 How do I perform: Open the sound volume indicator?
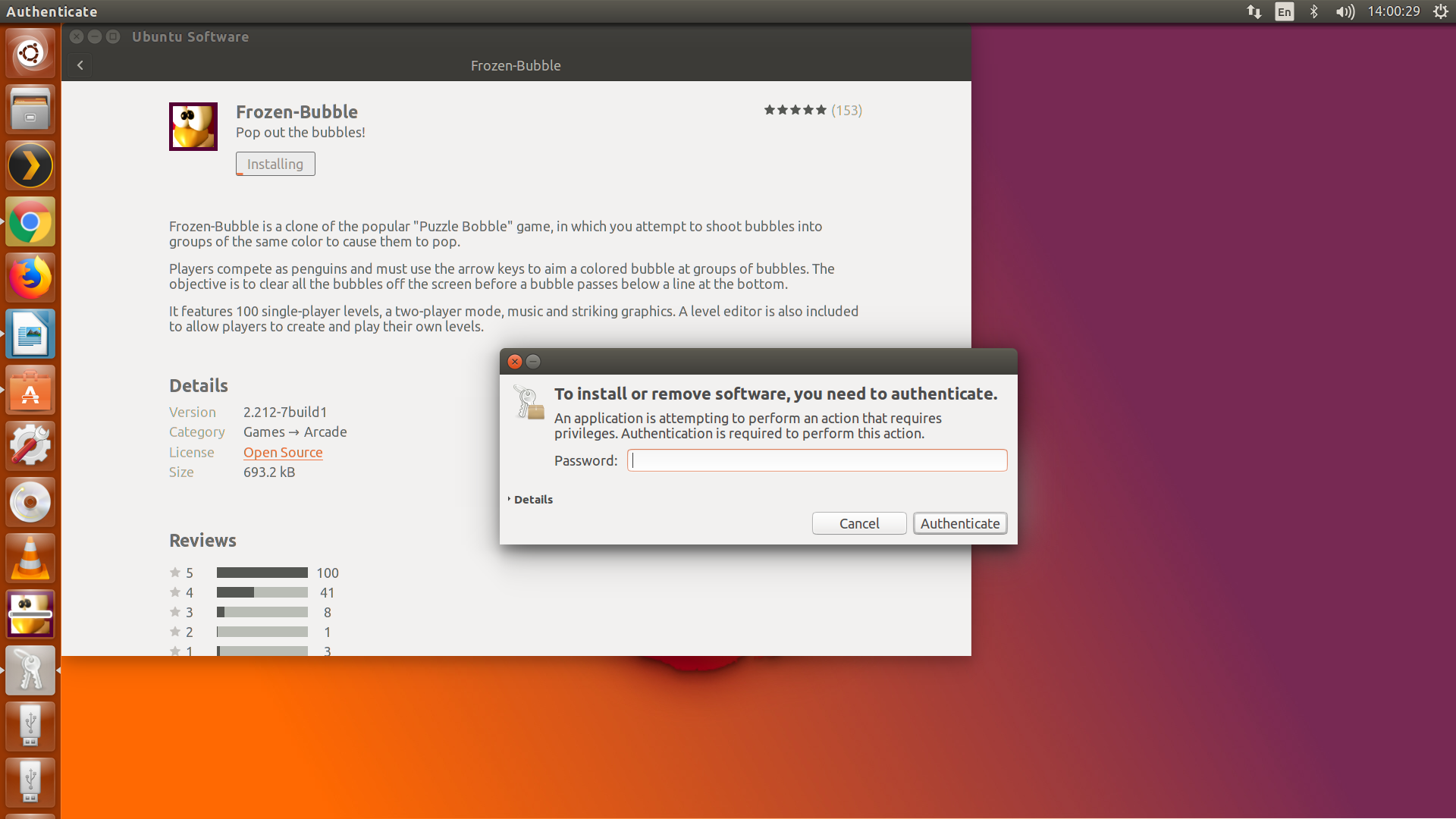1345,11
